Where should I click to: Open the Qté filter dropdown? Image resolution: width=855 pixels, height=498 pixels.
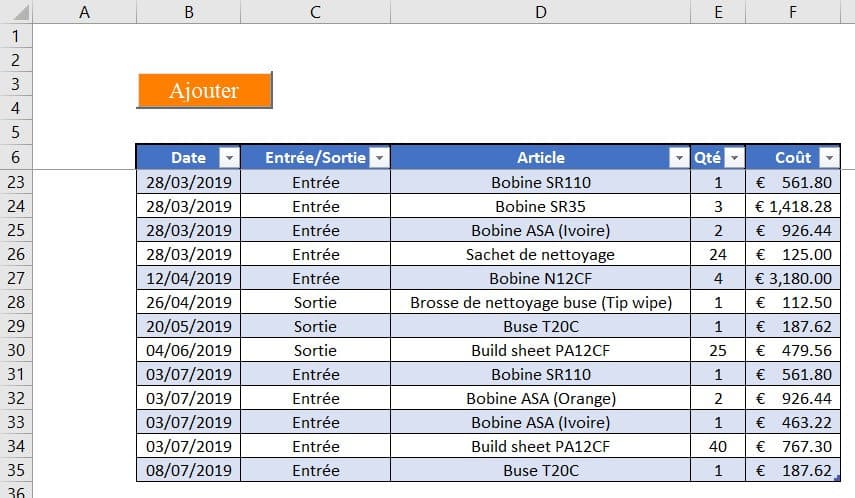point(735,158)
